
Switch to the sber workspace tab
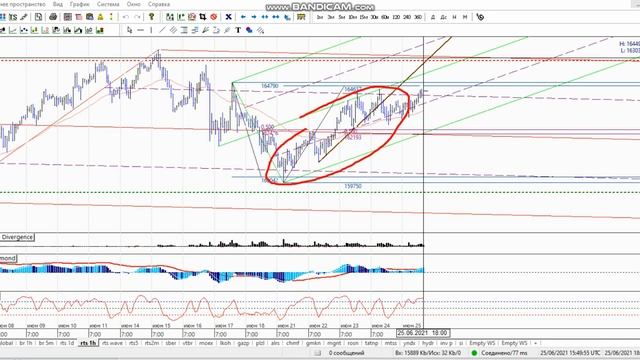tap(171, 343)
